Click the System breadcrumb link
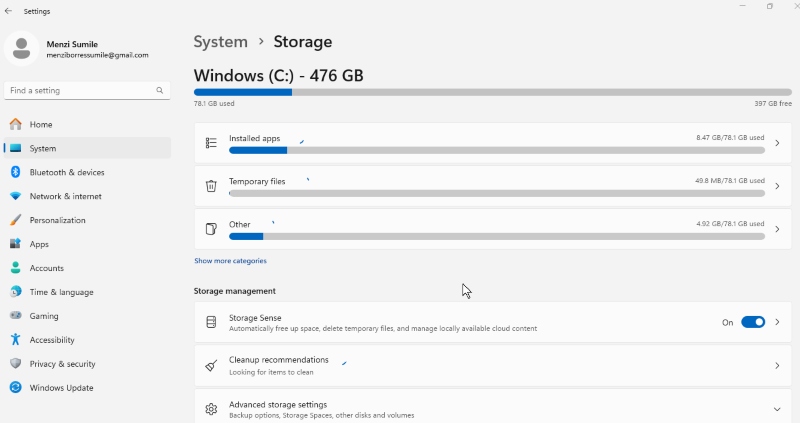Image resolution: width=800 pixels, height=423 pixels. click(220, 42)
